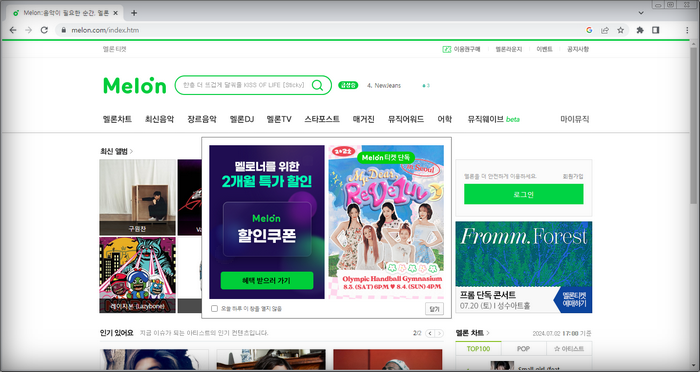Viewport: 700px width, 372px height.
Task: Click the 급상승 badge
Action: click(348, 85)
